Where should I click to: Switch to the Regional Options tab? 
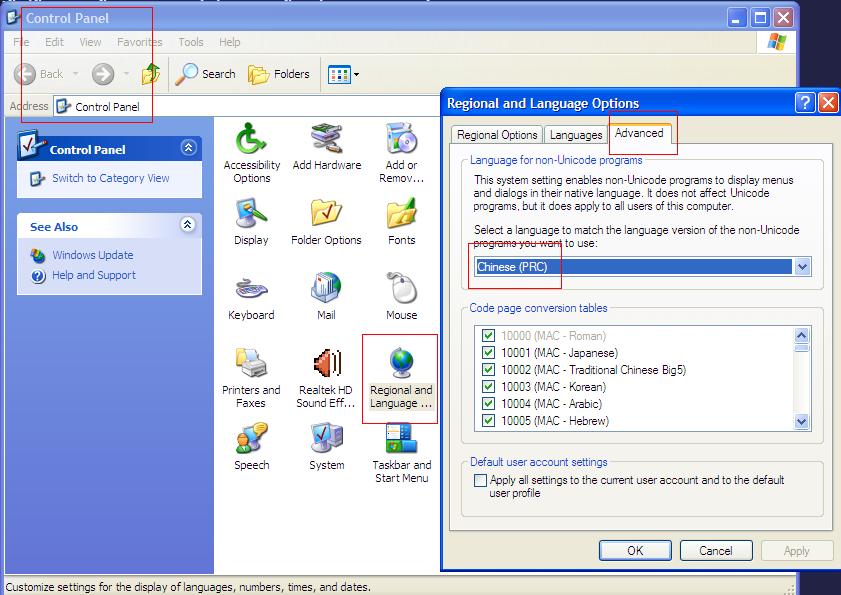(x=497, y=135)
